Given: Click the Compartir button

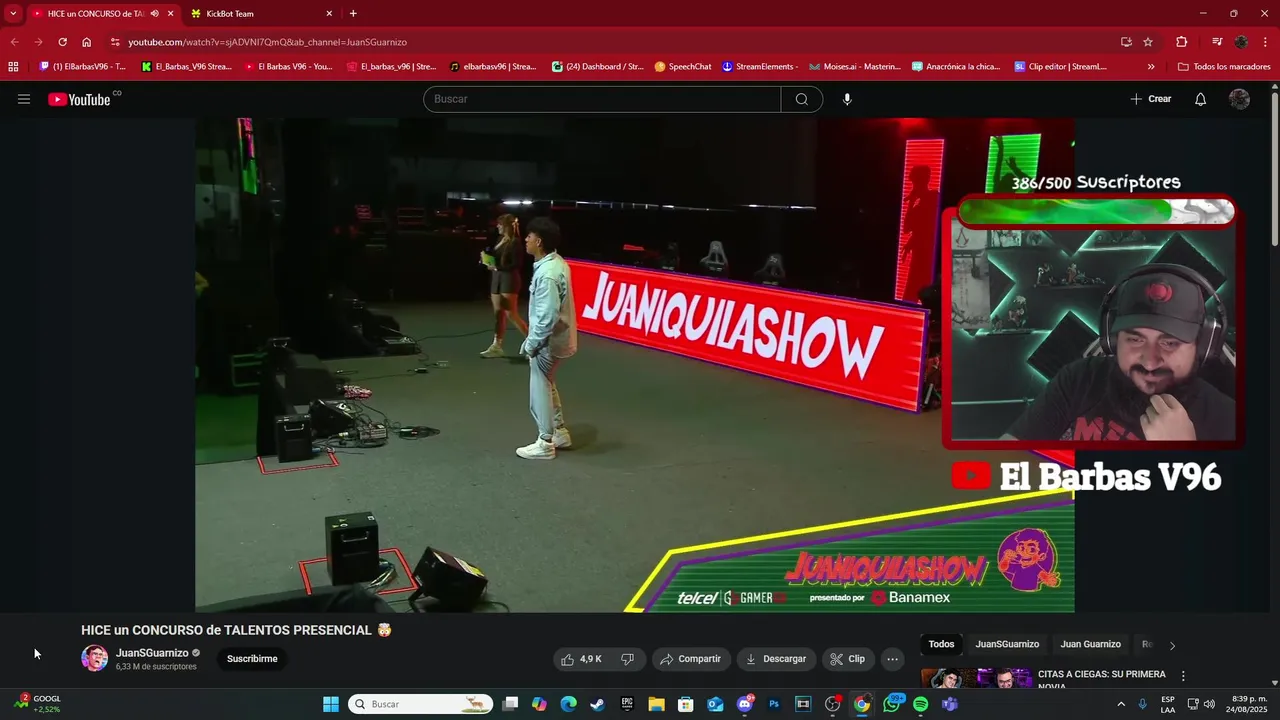Looking at the screenshot, I should coord(690,659).
